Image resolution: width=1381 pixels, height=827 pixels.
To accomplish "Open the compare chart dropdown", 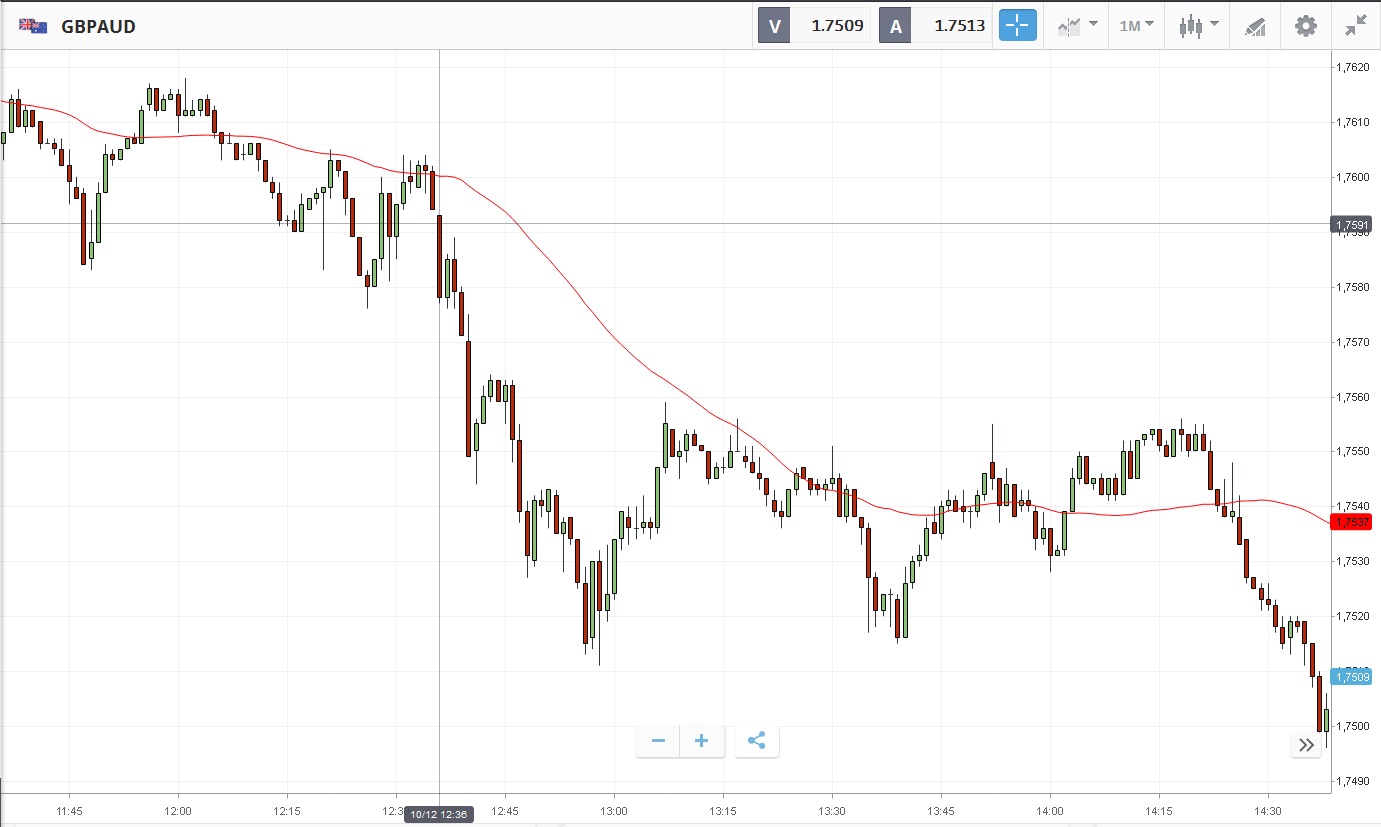I will pos(1078,26).
